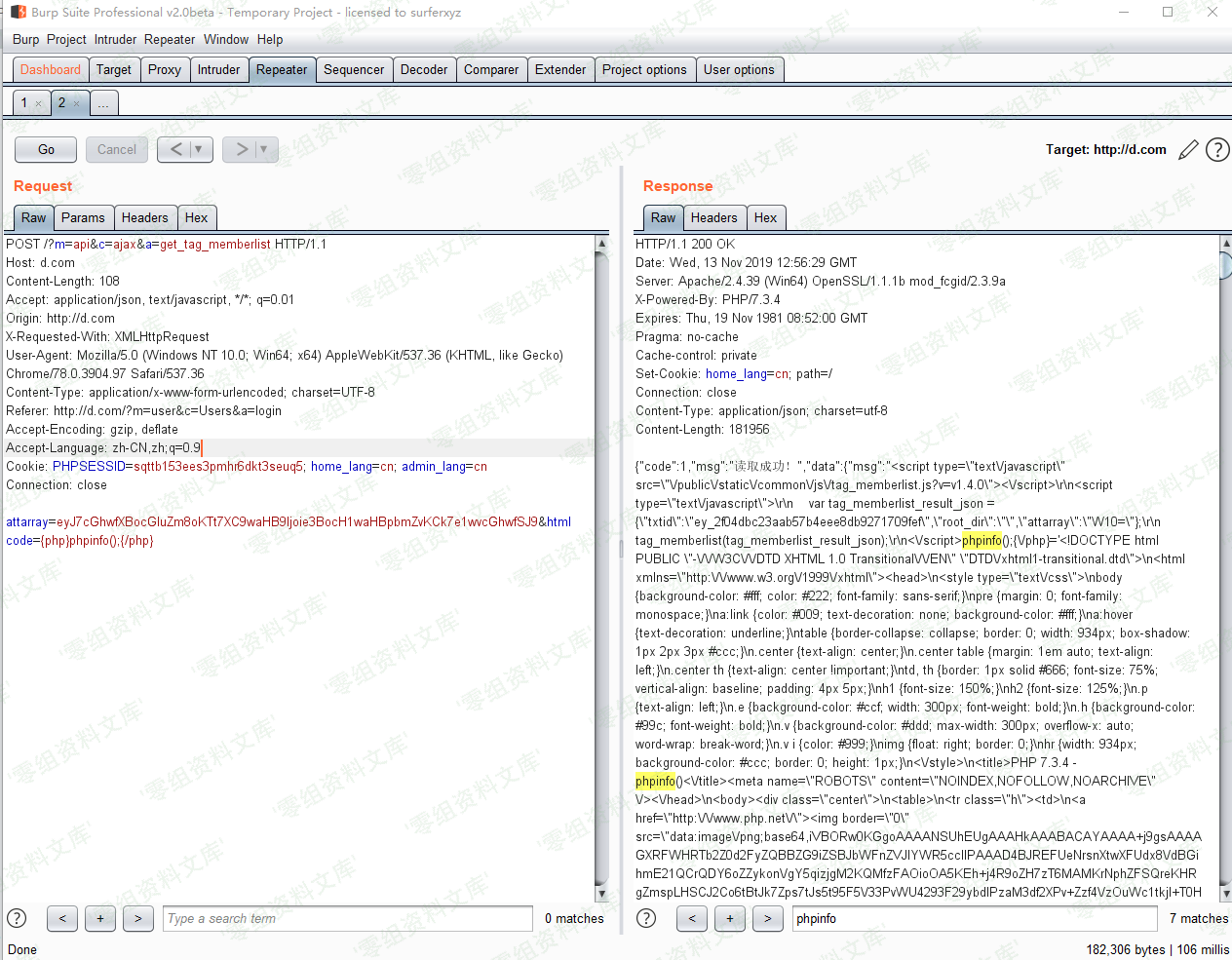Select the response Headers tab
The image size is (1232, 960).
click(714, 218)
